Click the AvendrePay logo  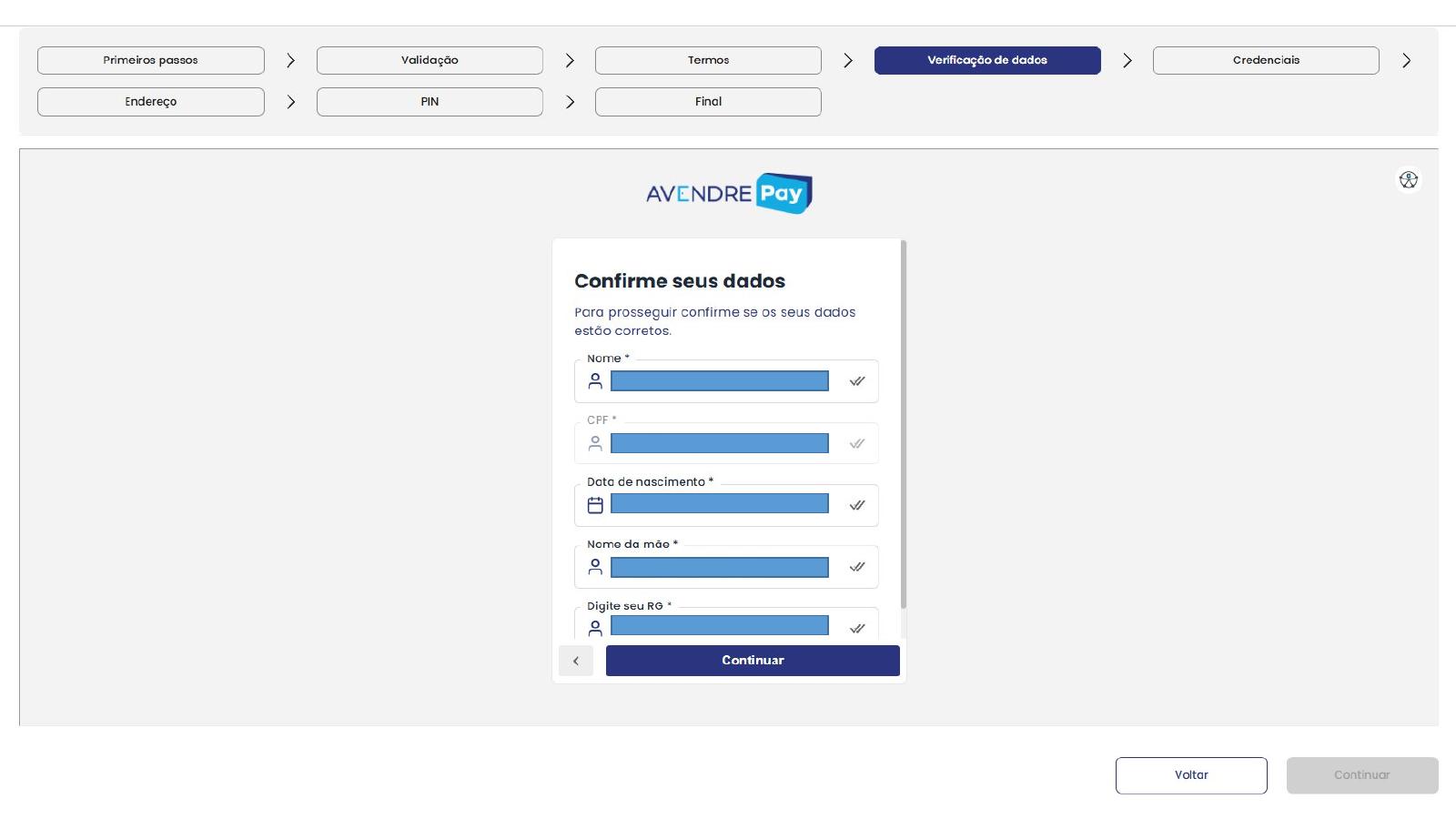(x=729, y=193)
